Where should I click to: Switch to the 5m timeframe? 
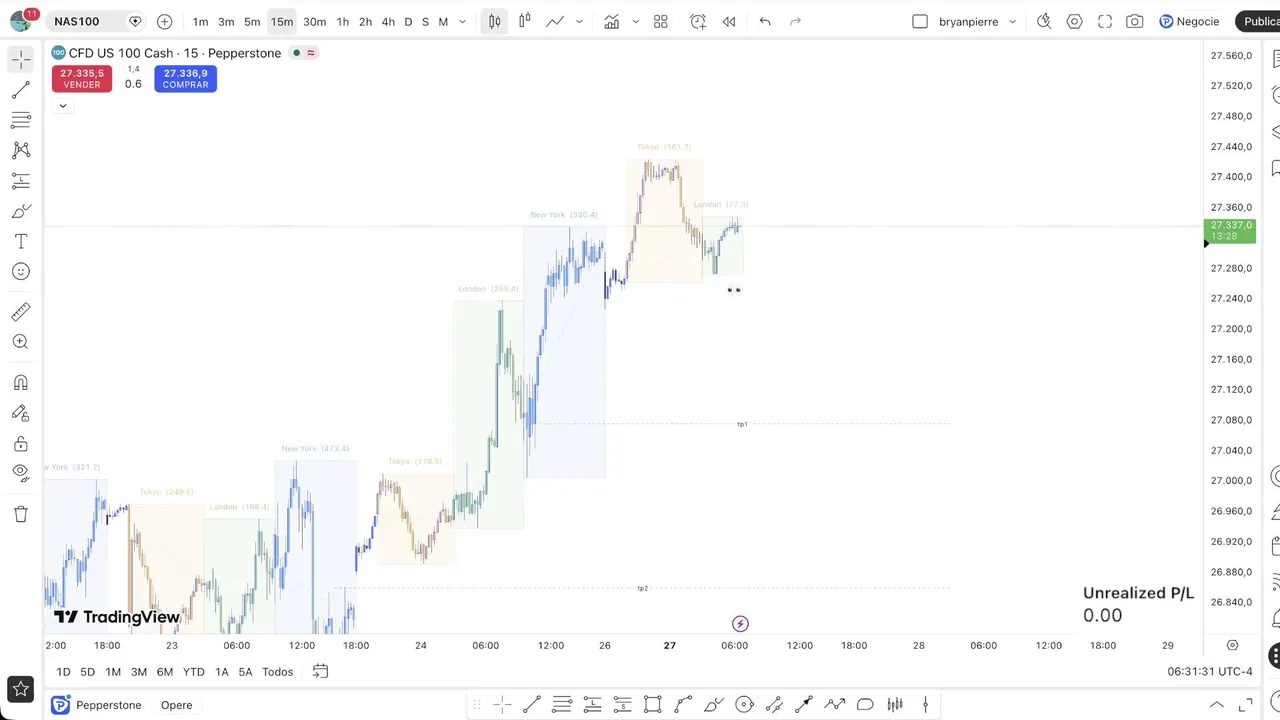252,21
